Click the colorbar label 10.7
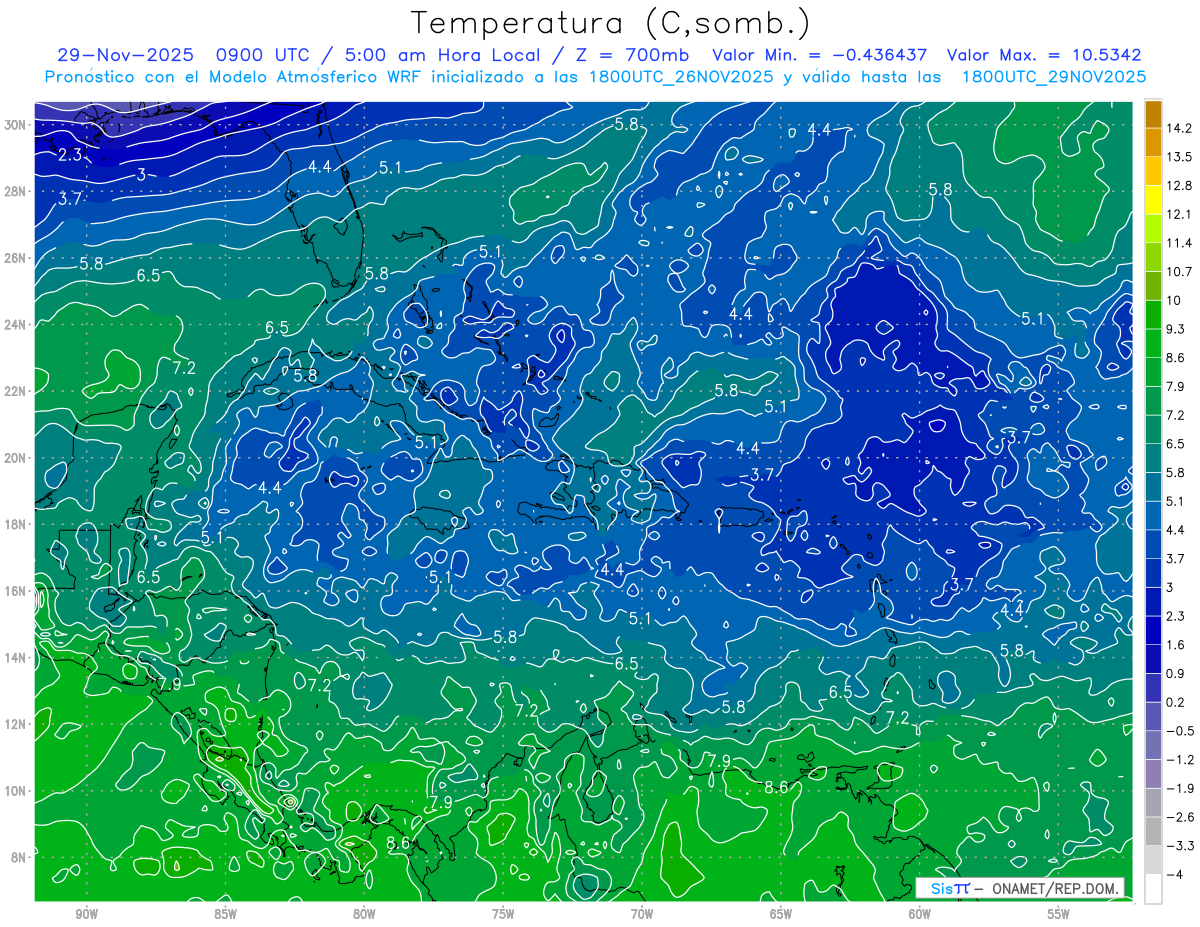Image resolution: width=1200 pixels, height=927 pixels. (x=1180, y=272)
